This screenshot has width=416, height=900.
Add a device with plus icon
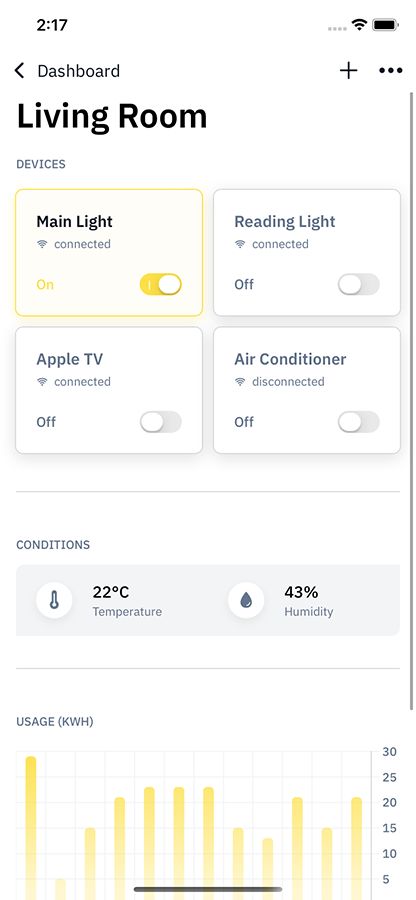click(x=348, y=71)
